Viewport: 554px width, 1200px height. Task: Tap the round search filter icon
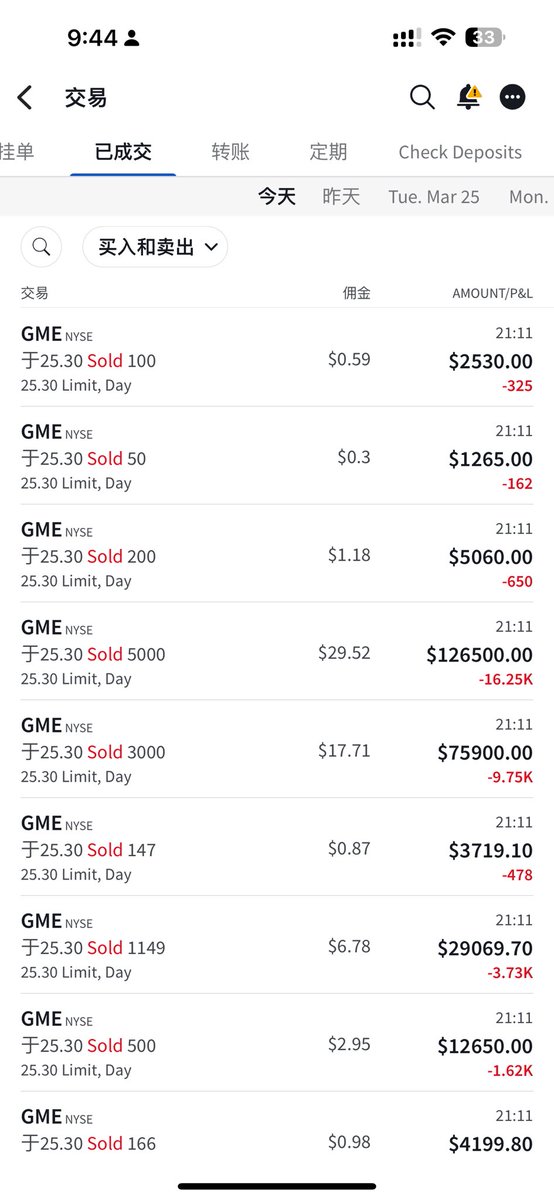pos(41,247)
